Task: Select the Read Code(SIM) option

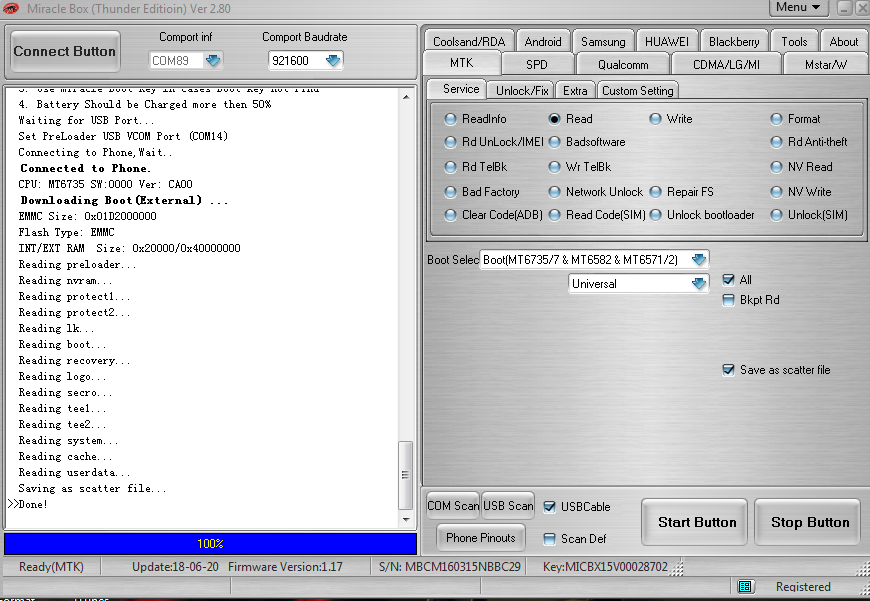Action: (x=554, y=215)
